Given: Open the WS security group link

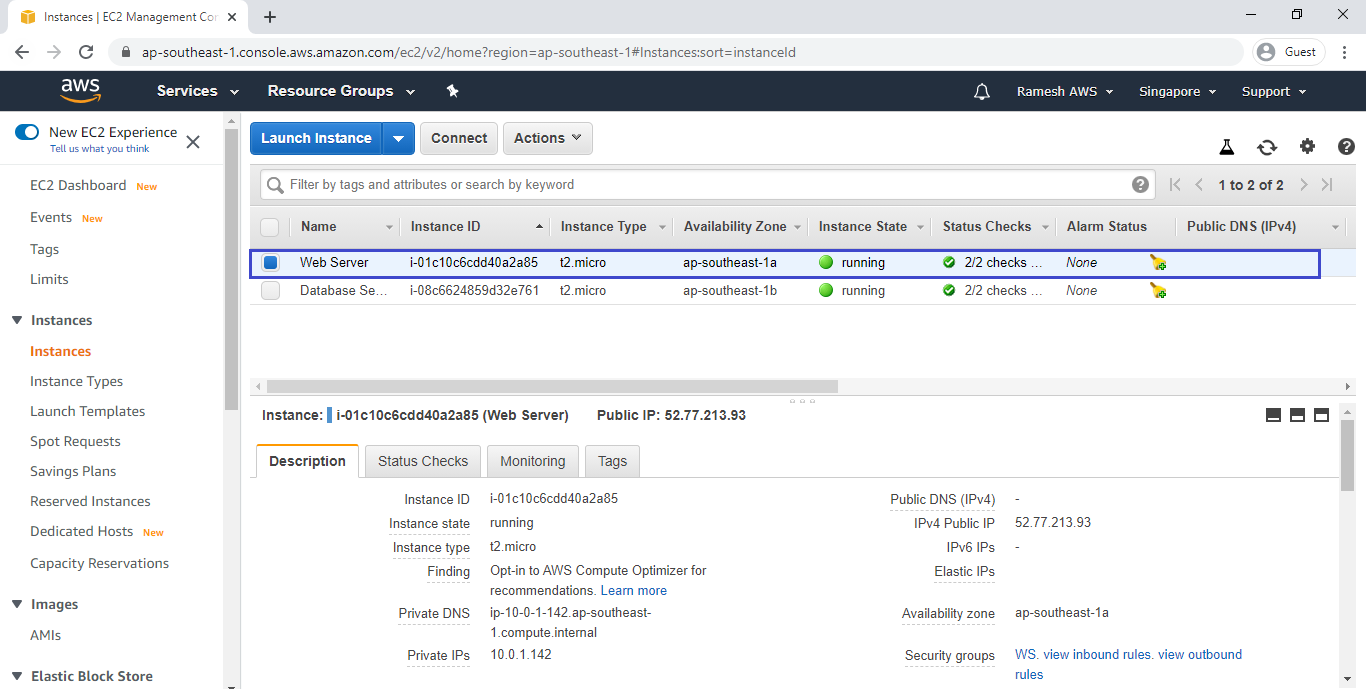Looking at the screenshot, I should pos(1026,654).
